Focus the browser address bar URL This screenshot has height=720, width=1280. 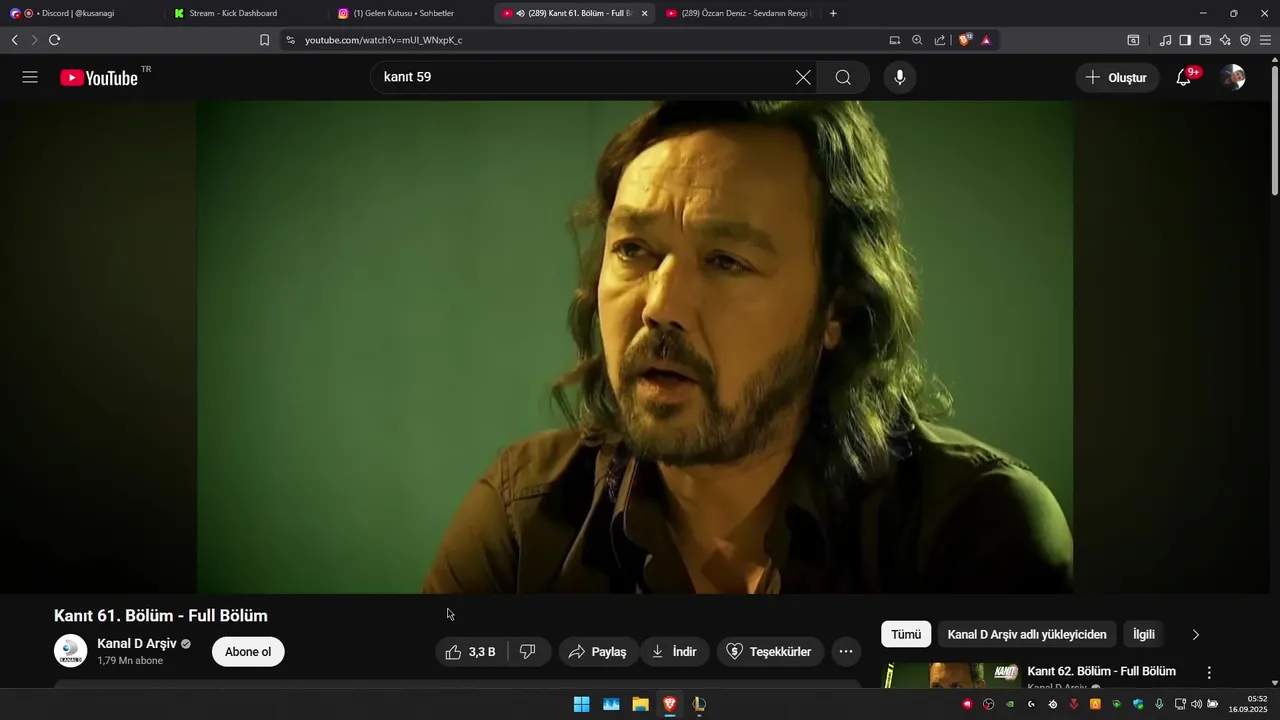click(x=383, y=40)
